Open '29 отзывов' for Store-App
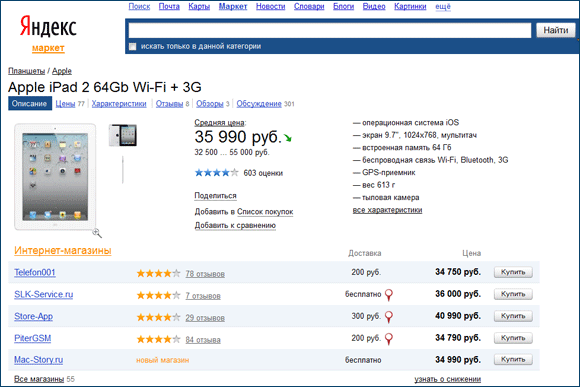 (205, 318)
